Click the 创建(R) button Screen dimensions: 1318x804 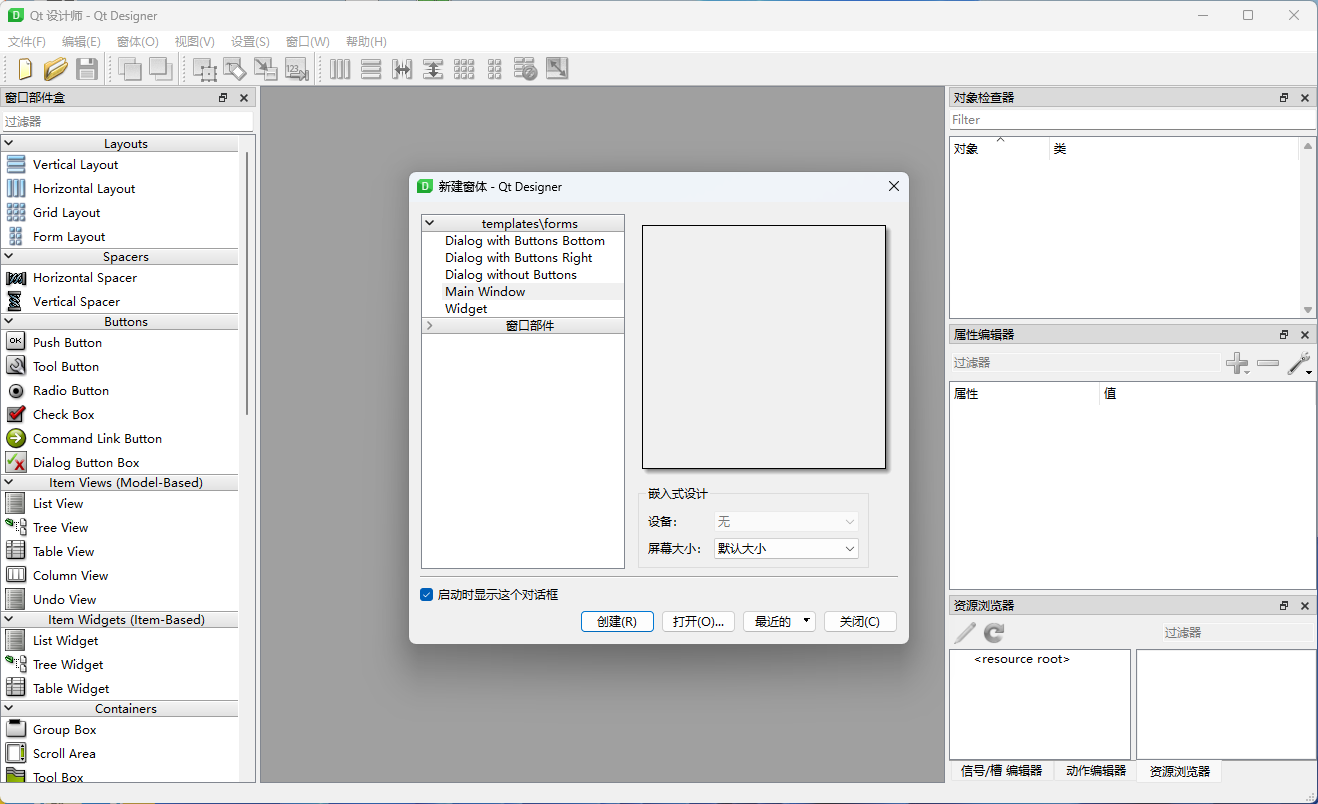[x=617, y=621]
